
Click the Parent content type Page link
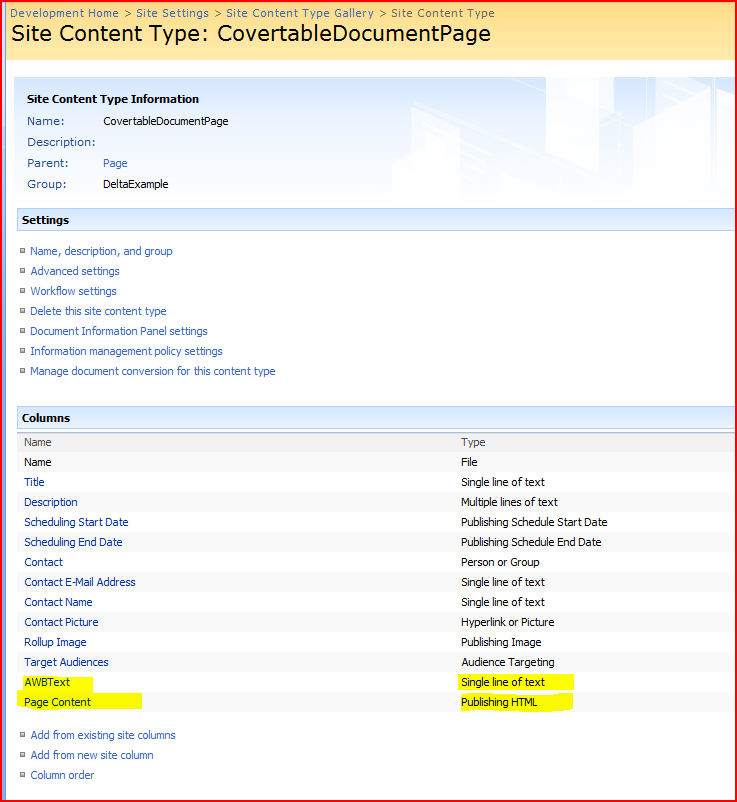(x=115, y=163)
